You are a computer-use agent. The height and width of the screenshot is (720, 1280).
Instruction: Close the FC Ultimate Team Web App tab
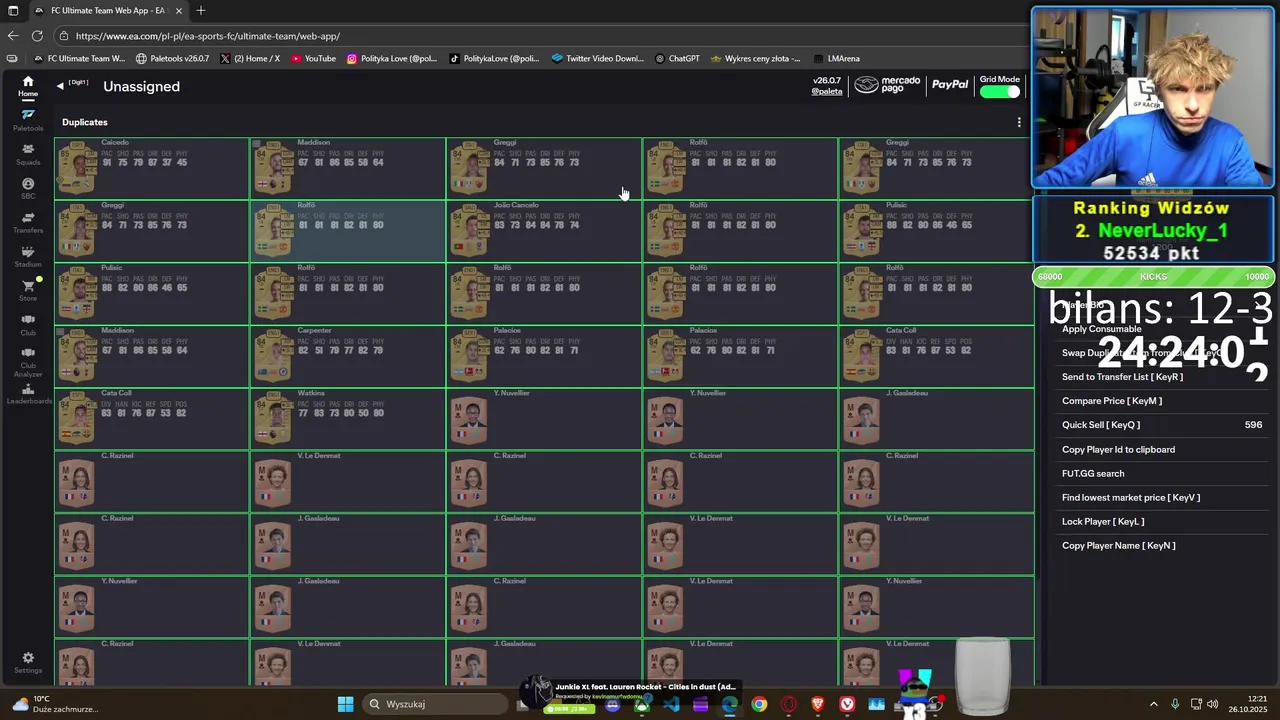(178, 11)
